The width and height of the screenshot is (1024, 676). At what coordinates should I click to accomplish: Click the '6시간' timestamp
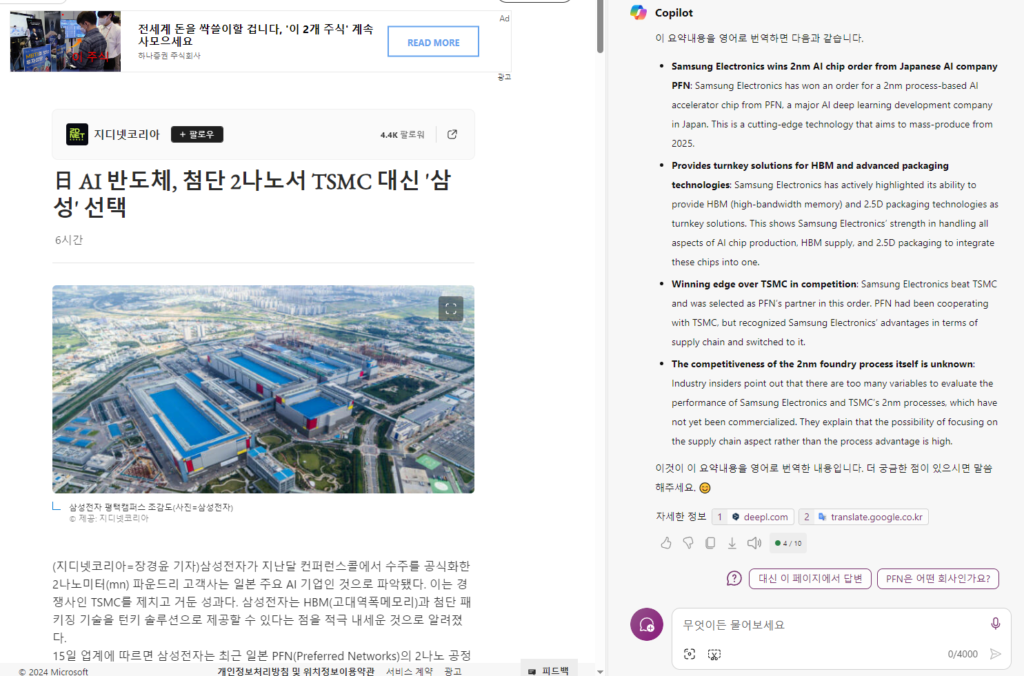point(69,240)
